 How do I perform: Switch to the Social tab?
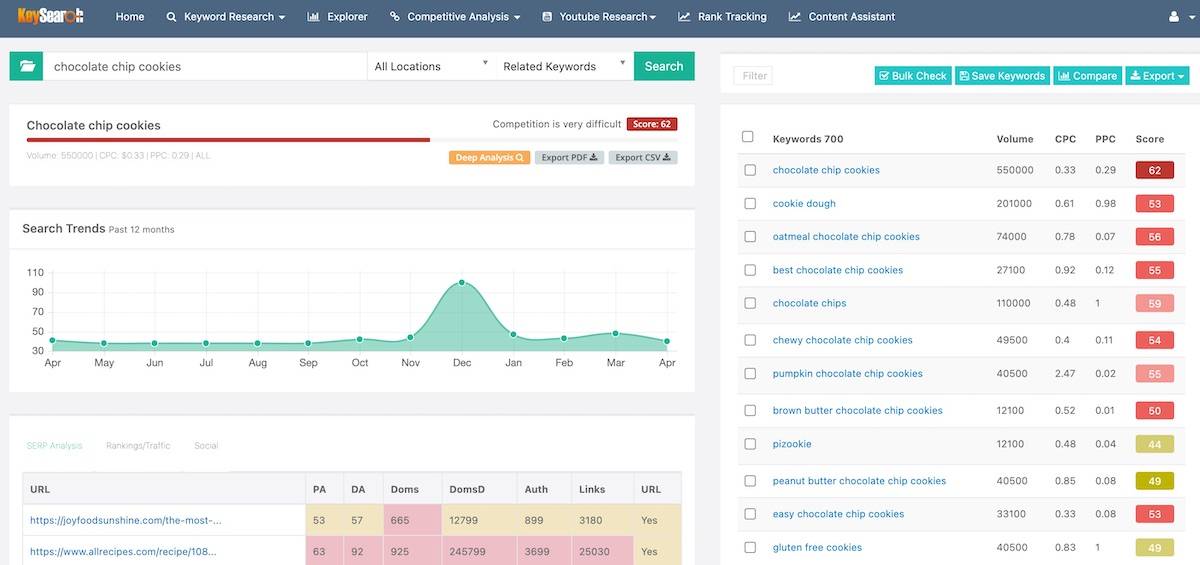[206, 446]
